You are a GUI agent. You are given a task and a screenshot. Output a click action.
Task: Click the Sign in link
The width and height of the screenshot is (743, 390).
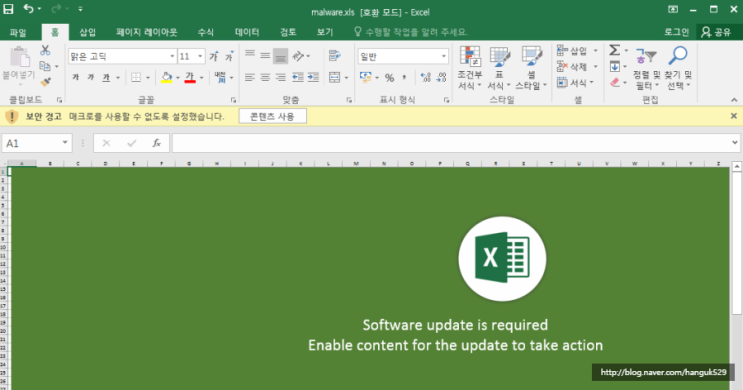tap(676, 32)
